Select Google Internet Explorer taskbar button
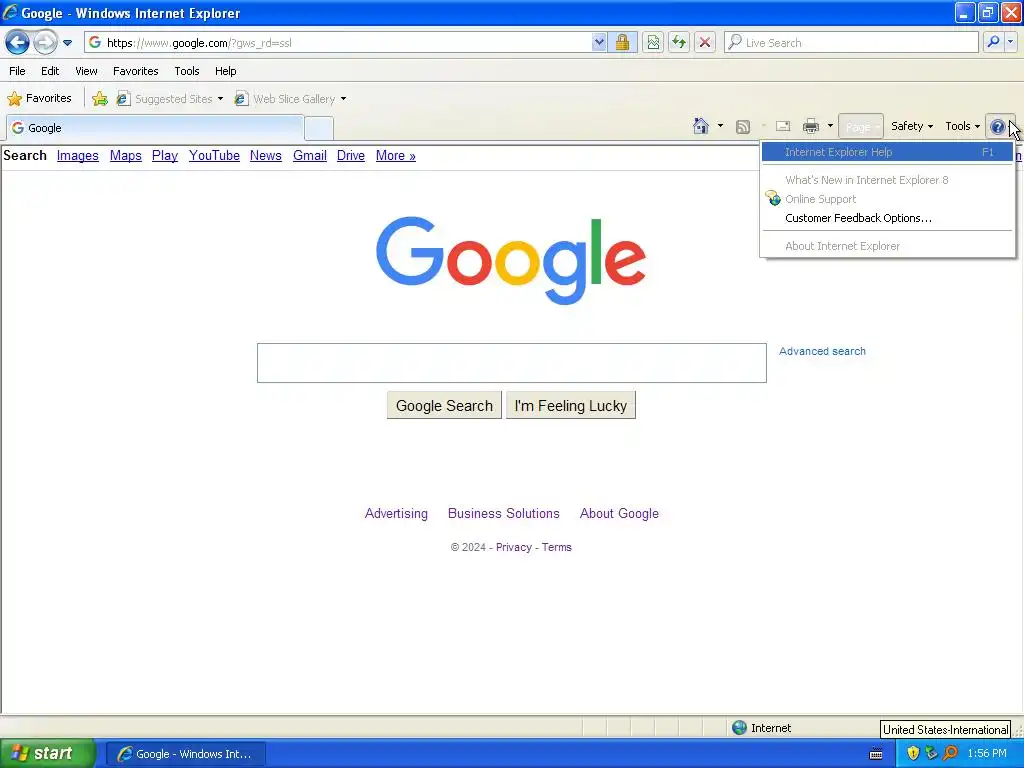The height and width of the screenshot is (768, 1024). click(x=185, y=754)
